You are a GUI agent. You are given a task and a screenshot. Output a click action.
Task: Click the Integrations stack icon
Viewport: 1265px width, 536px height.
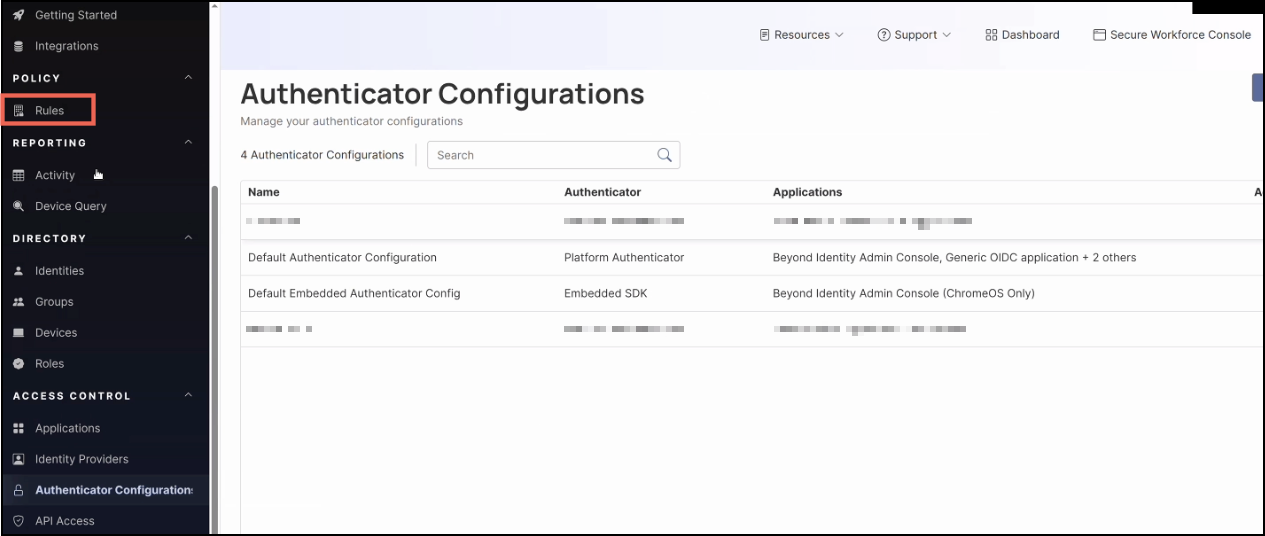18,46
